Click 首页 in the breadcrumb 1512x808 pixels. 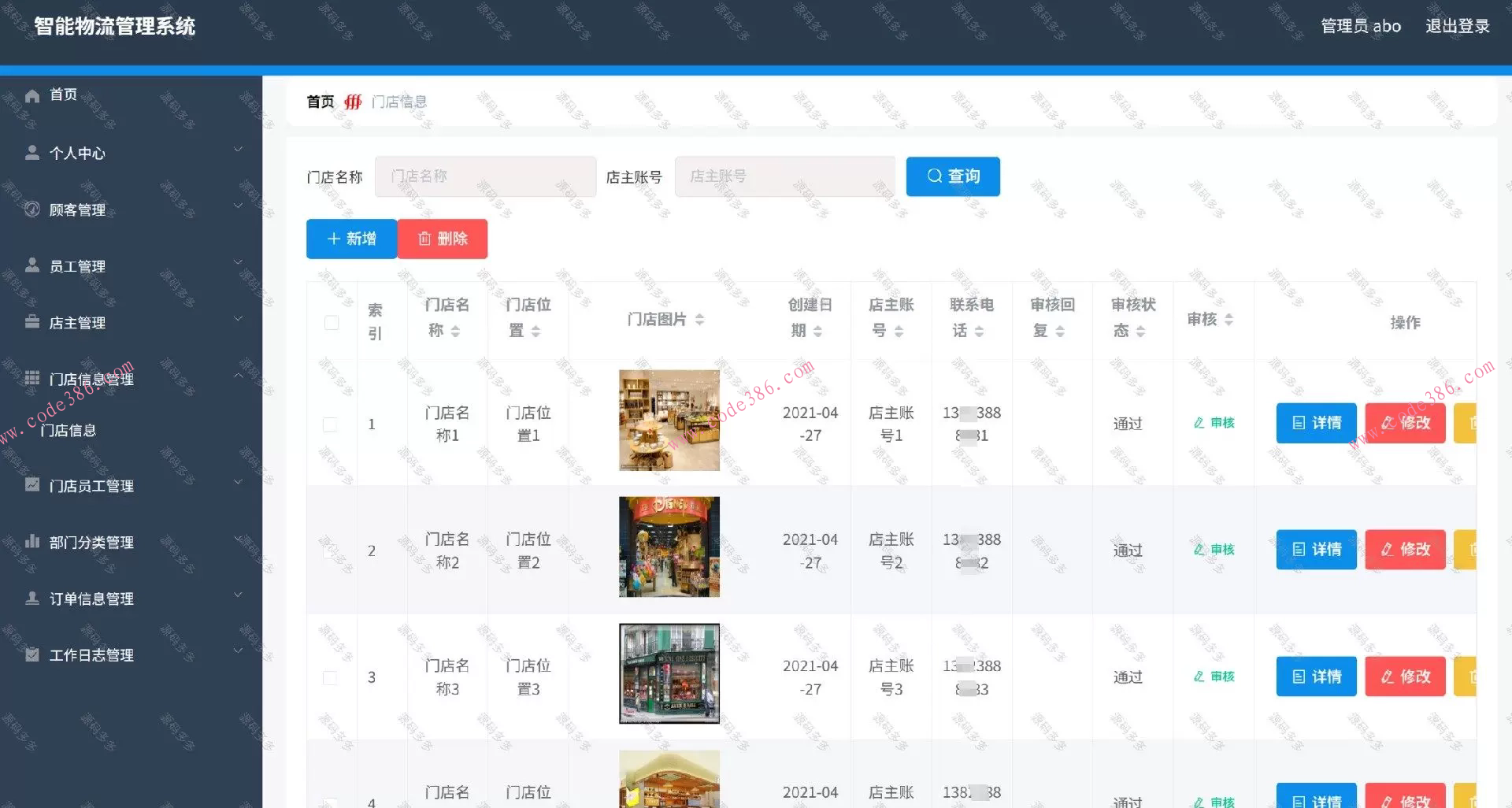tap(318, 101)
